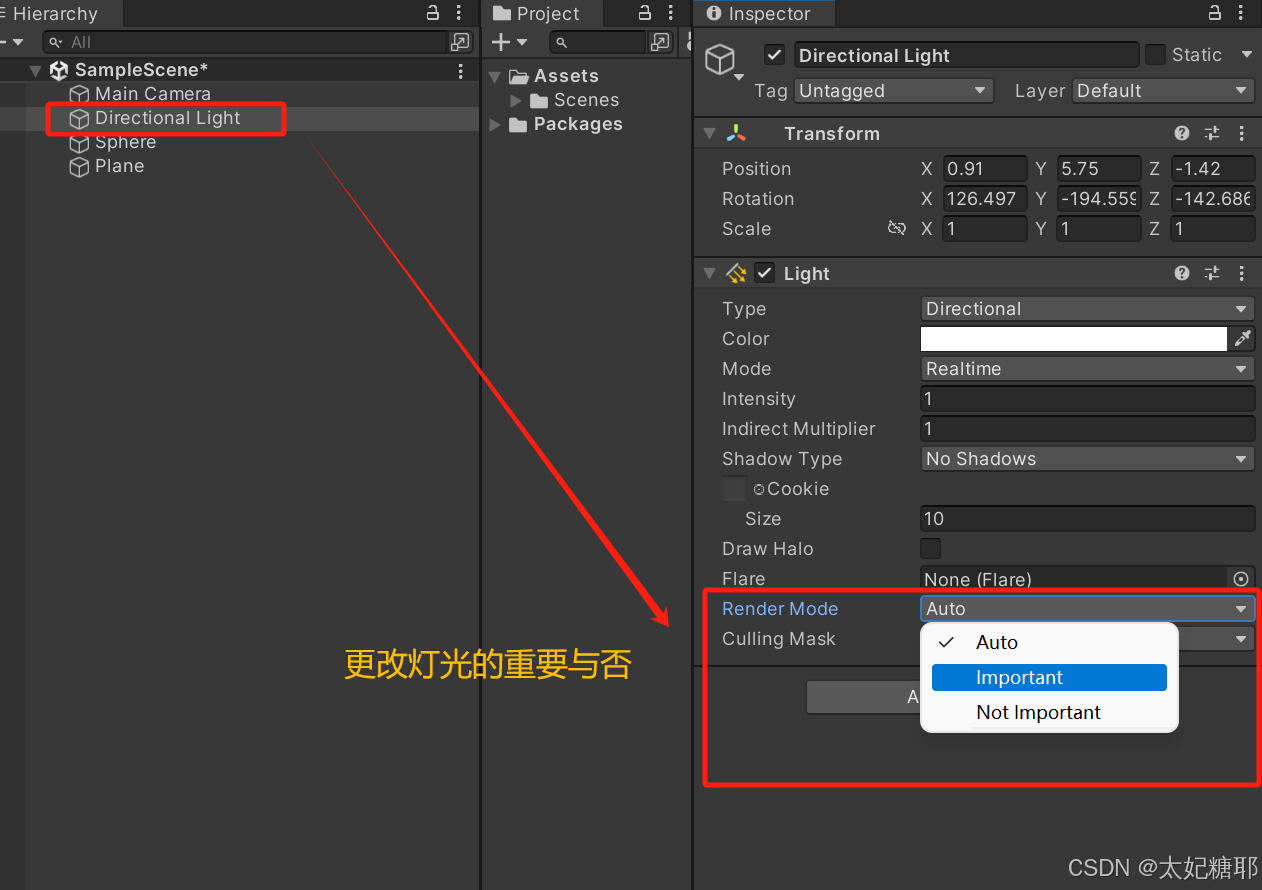Select Not Important render mode option
Viewport: 1262px width, 890px height.
[x=1049, y=713]
